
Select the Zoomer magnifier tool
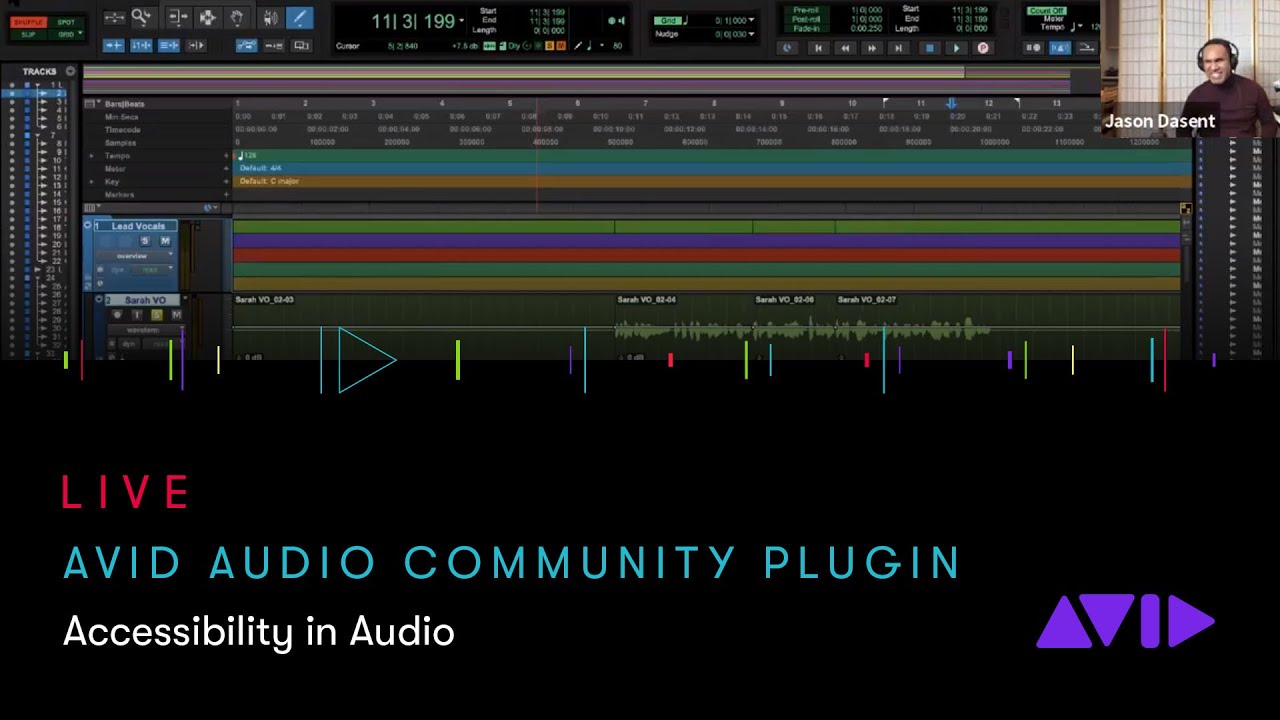(x=141, y=17)
